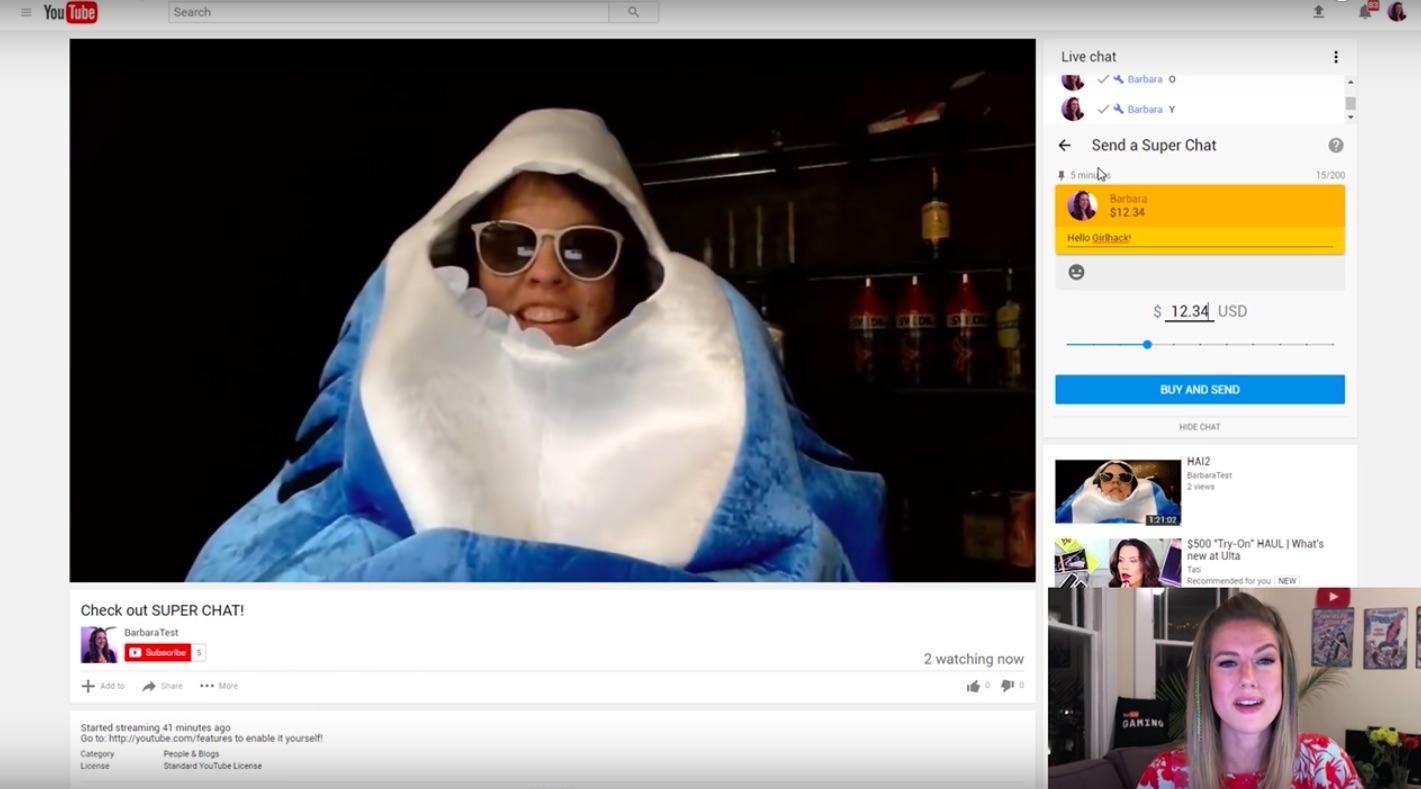
Task: Adjust the Super Chat amount slider handle
Action: (x=1147, y=344)
